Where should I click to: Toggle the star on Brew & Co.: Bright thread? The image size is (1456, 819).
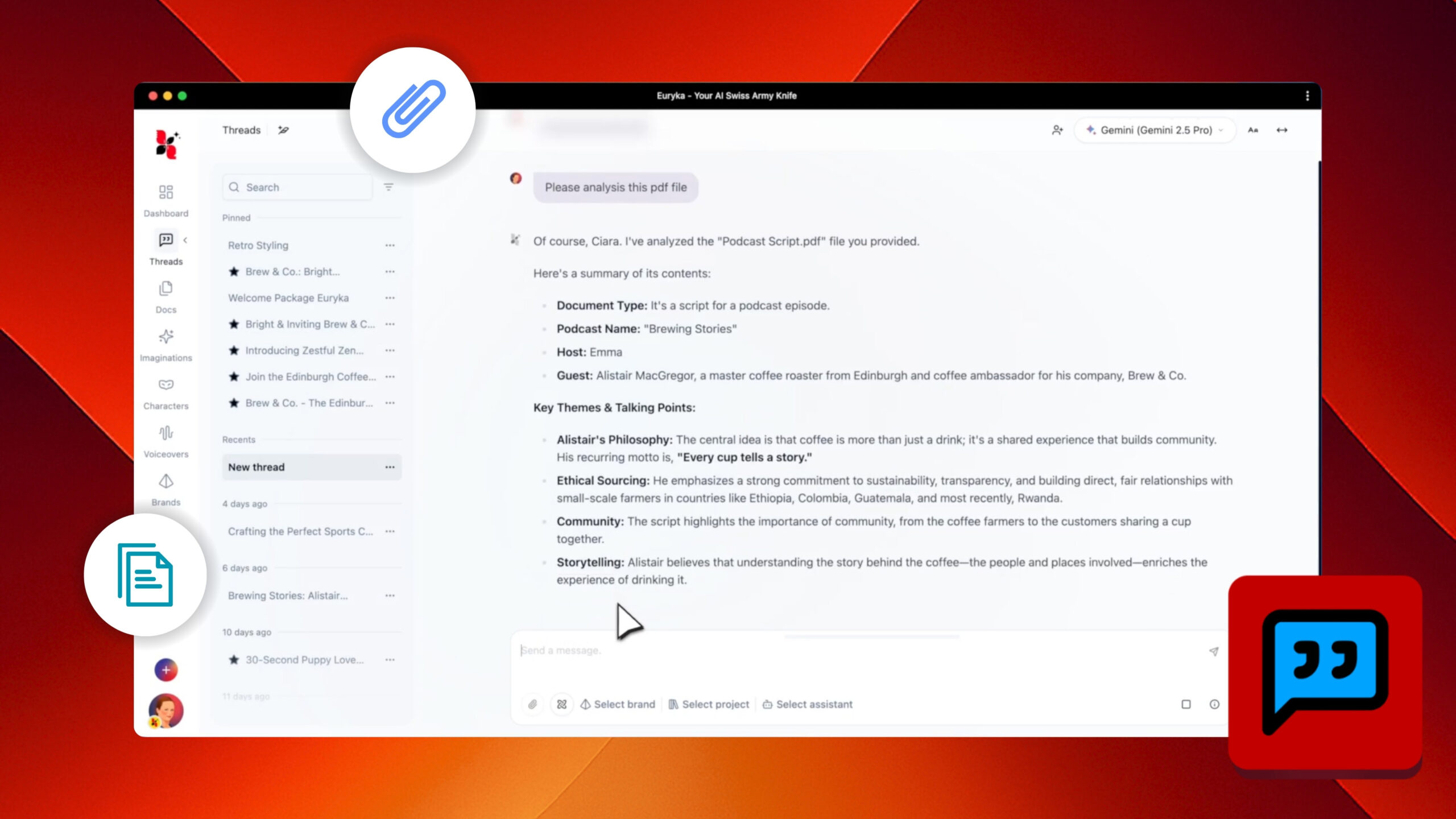(234, 272)
